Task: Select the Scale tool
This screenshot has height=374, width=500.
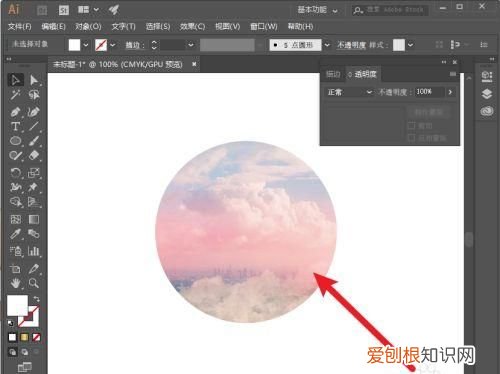Action: click(x=34, y=173)
